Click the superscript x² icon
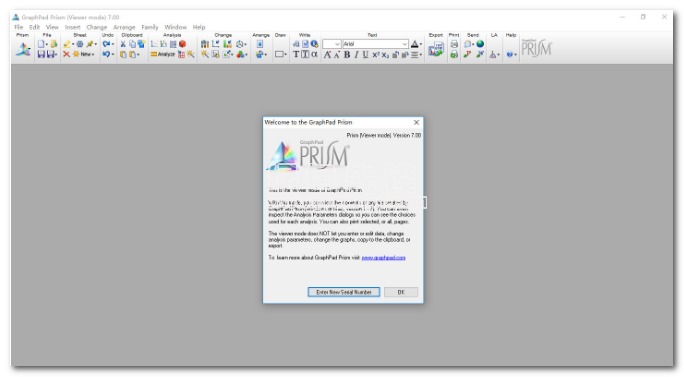684x377 pixels. 376,55
